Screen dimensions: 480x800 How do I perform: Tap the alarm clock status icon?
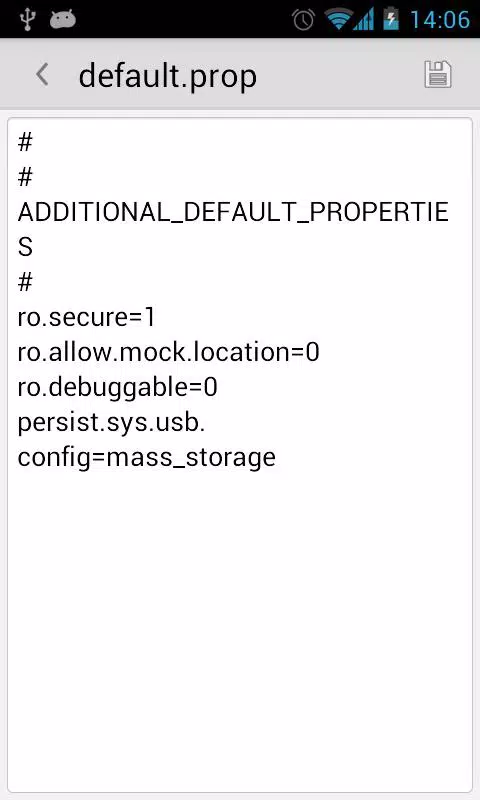pyautogui.click(x=303, y=20)
